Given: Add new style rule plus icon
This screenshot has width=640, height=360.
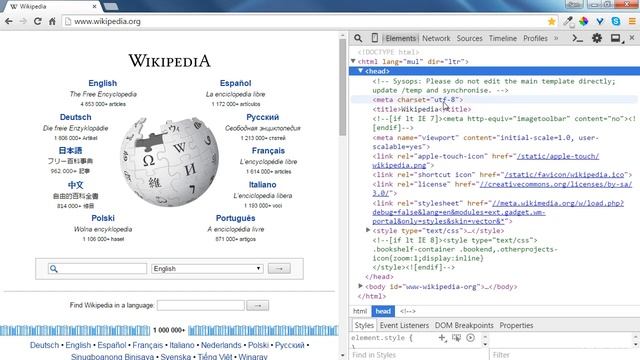Looking at the screenshot, I should [442, 338].
